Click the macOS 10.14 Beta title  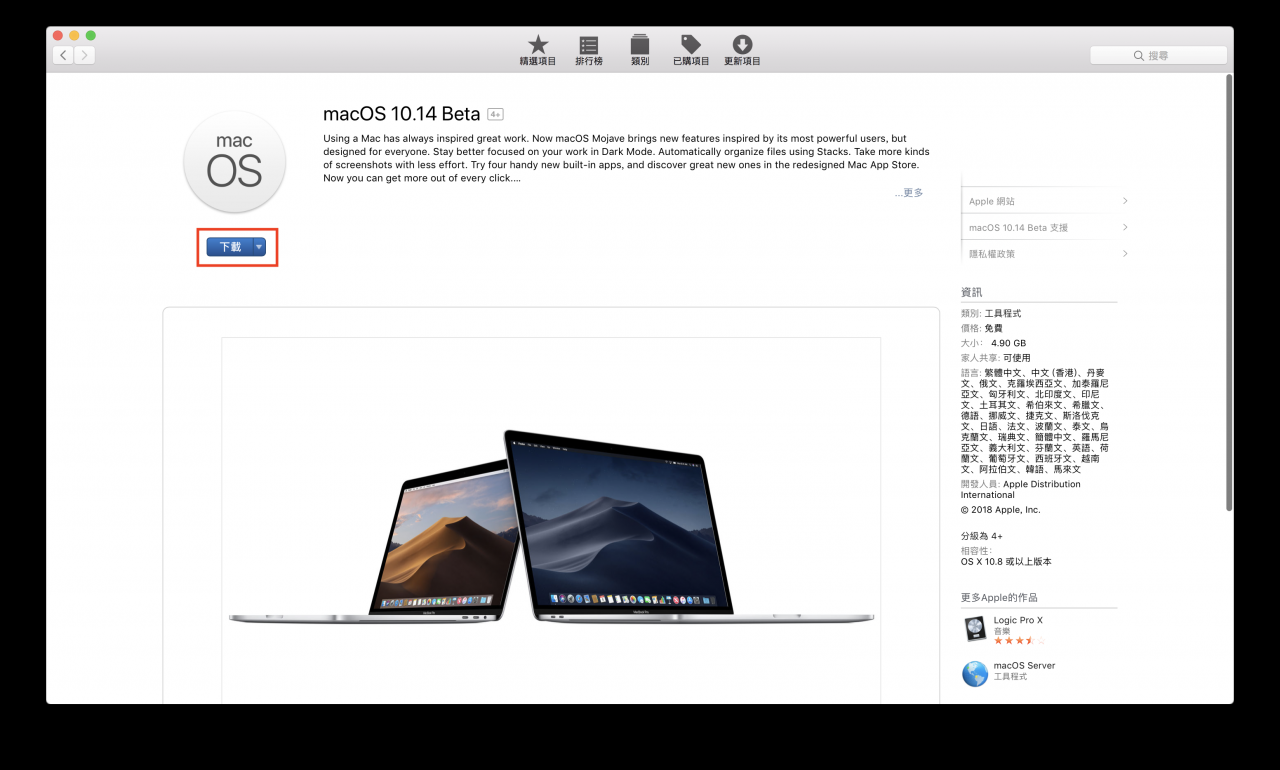tap(402, 114)
